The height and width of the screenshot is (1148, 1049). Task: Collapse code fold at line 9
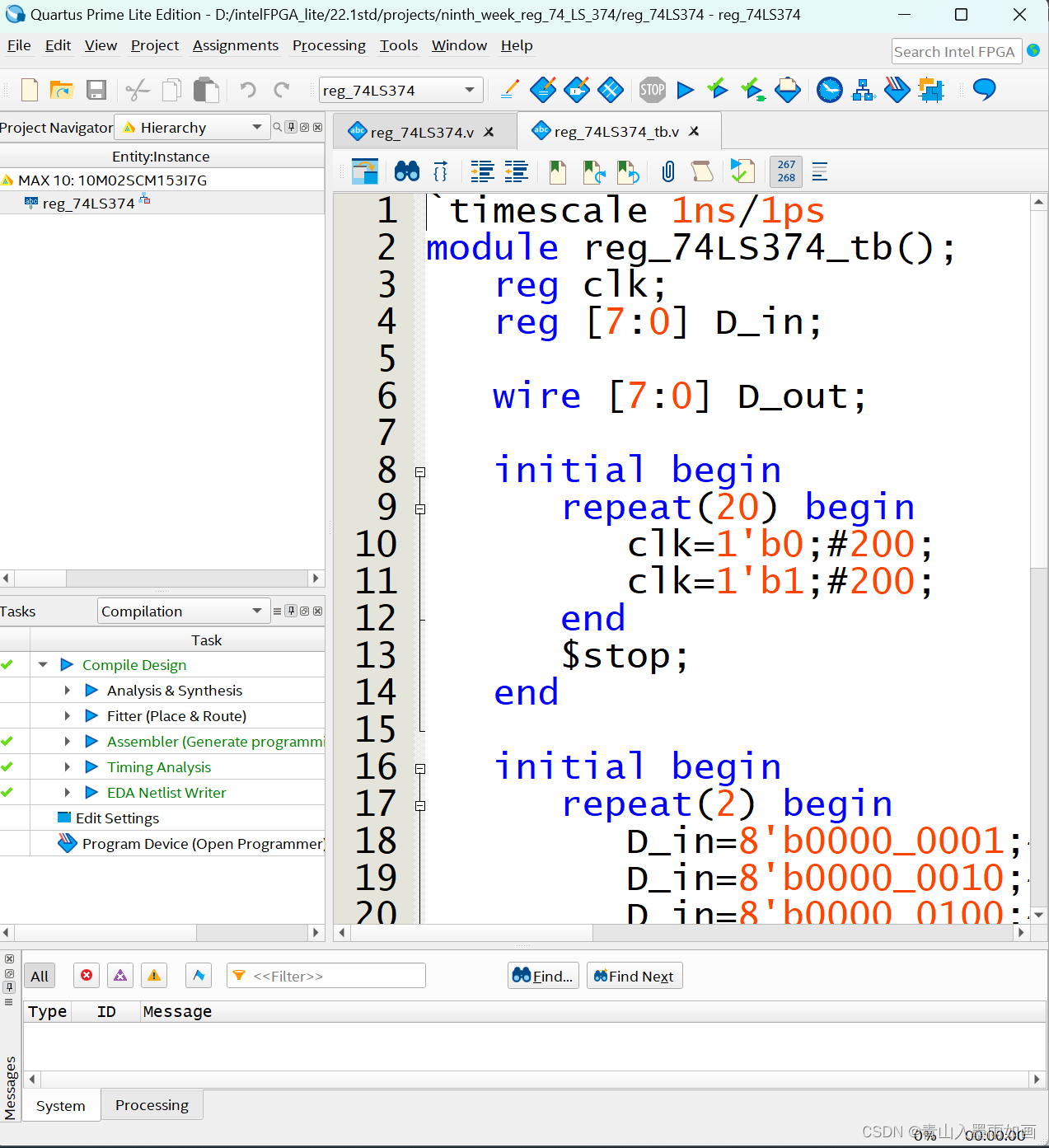[420, 509]
